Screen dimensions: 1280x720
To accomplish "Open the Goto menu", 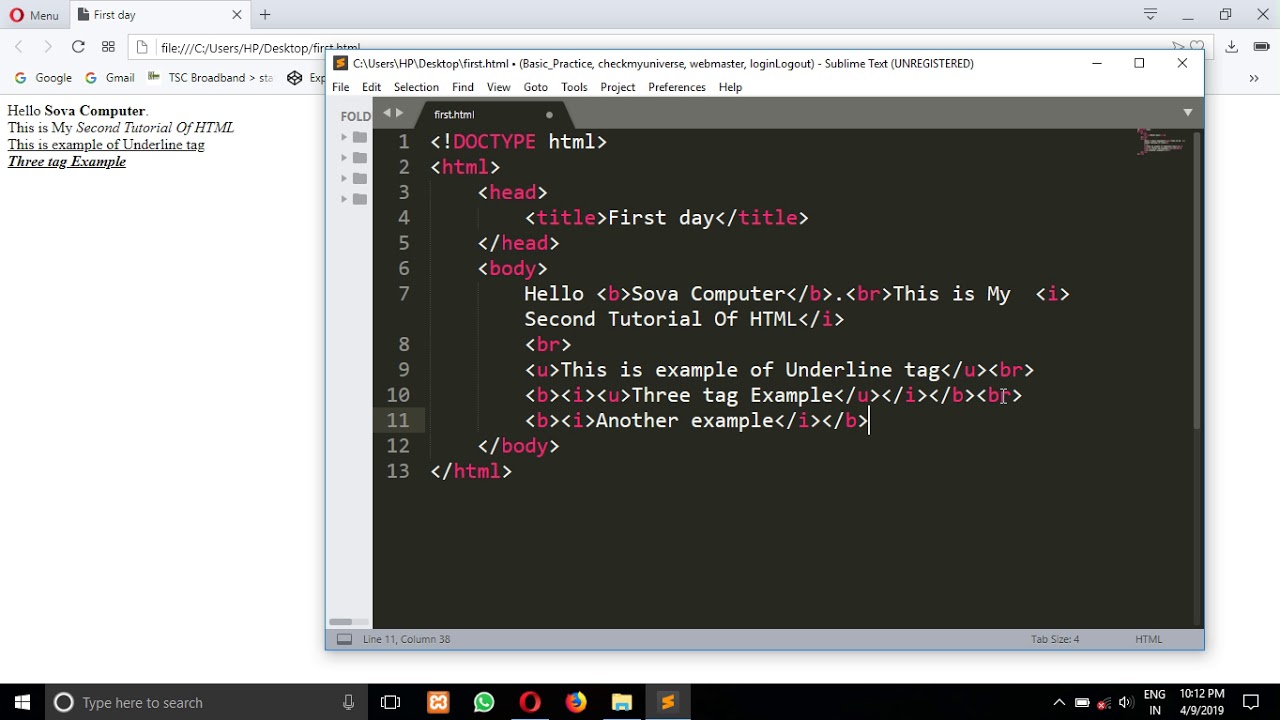I will (x=536, y=87).
